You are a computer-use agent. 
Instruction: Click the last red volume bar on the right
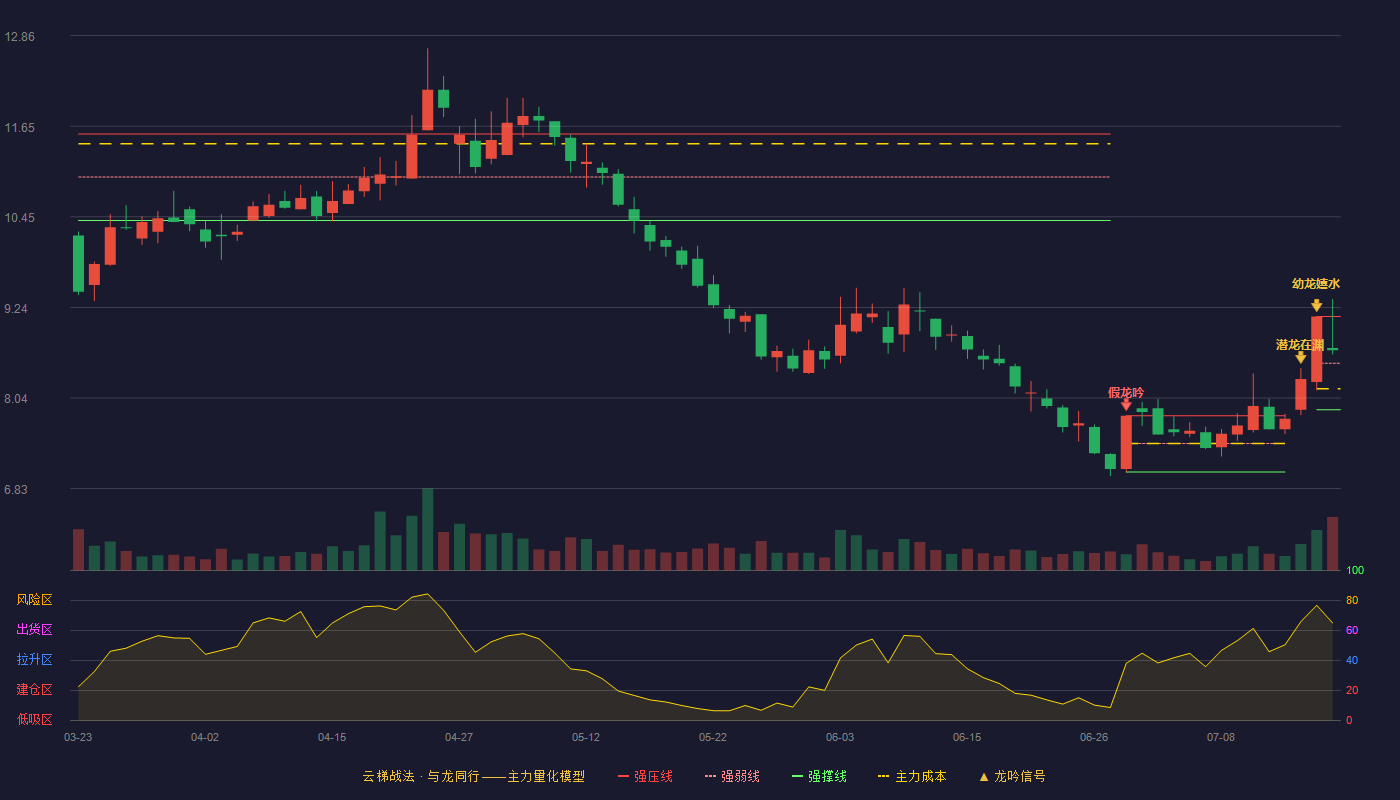[x=1332, y=544]
